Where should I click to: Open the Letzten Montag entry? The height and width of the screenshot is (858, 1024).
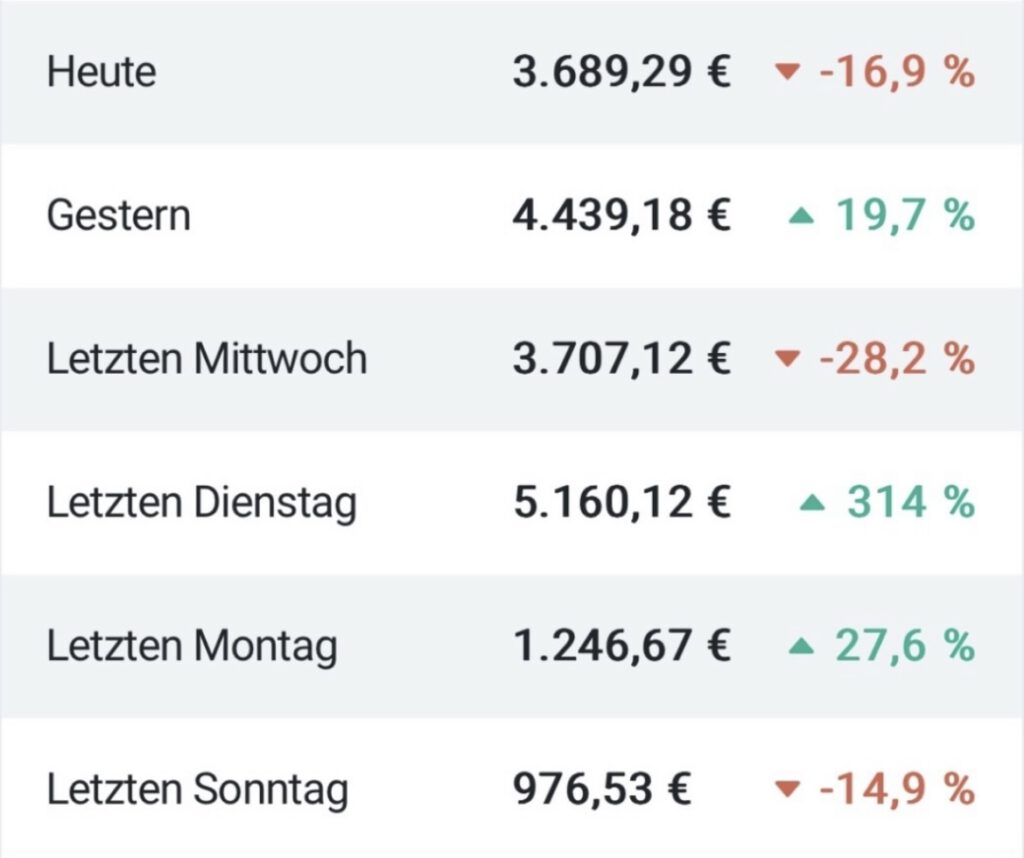[512, 646]
